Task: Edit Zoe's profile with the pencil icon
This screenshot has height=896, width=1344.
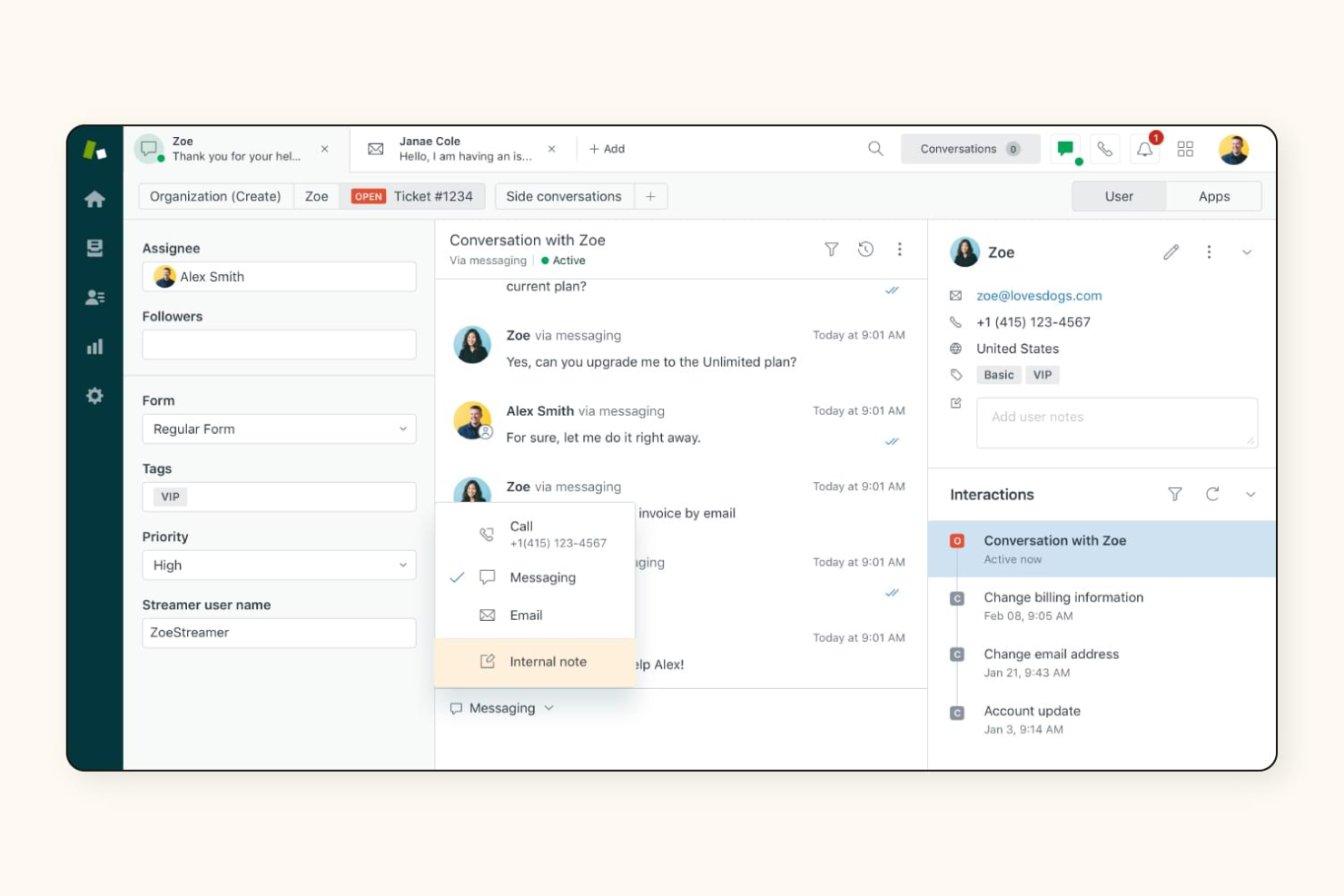Action: pos(1171,251)
